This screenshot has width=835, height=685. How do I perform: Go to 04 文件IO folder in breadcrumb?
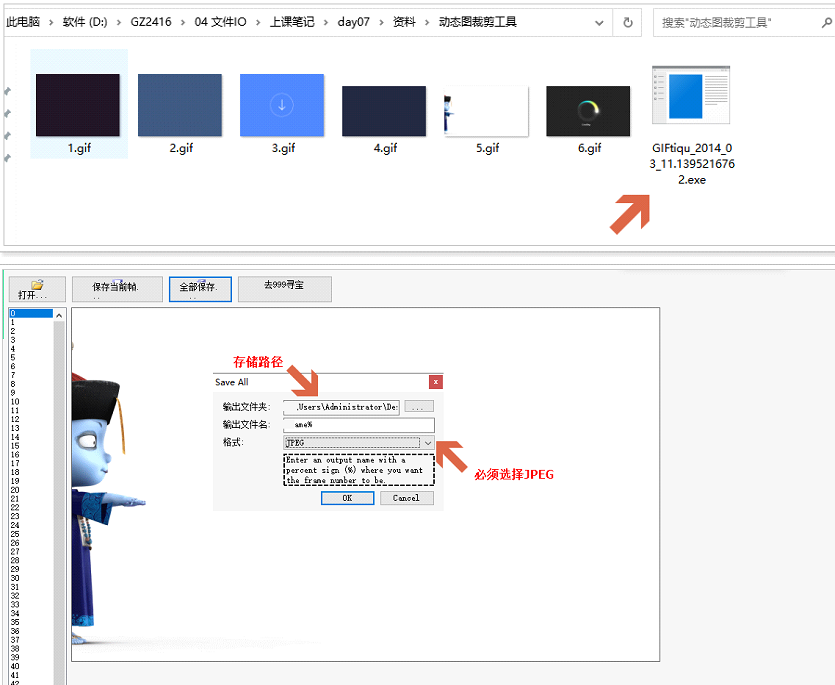click(220, 22)
